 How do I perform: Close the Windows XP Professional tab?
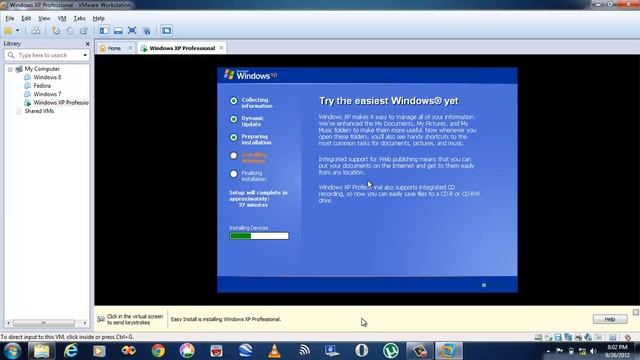click(221, 48)
